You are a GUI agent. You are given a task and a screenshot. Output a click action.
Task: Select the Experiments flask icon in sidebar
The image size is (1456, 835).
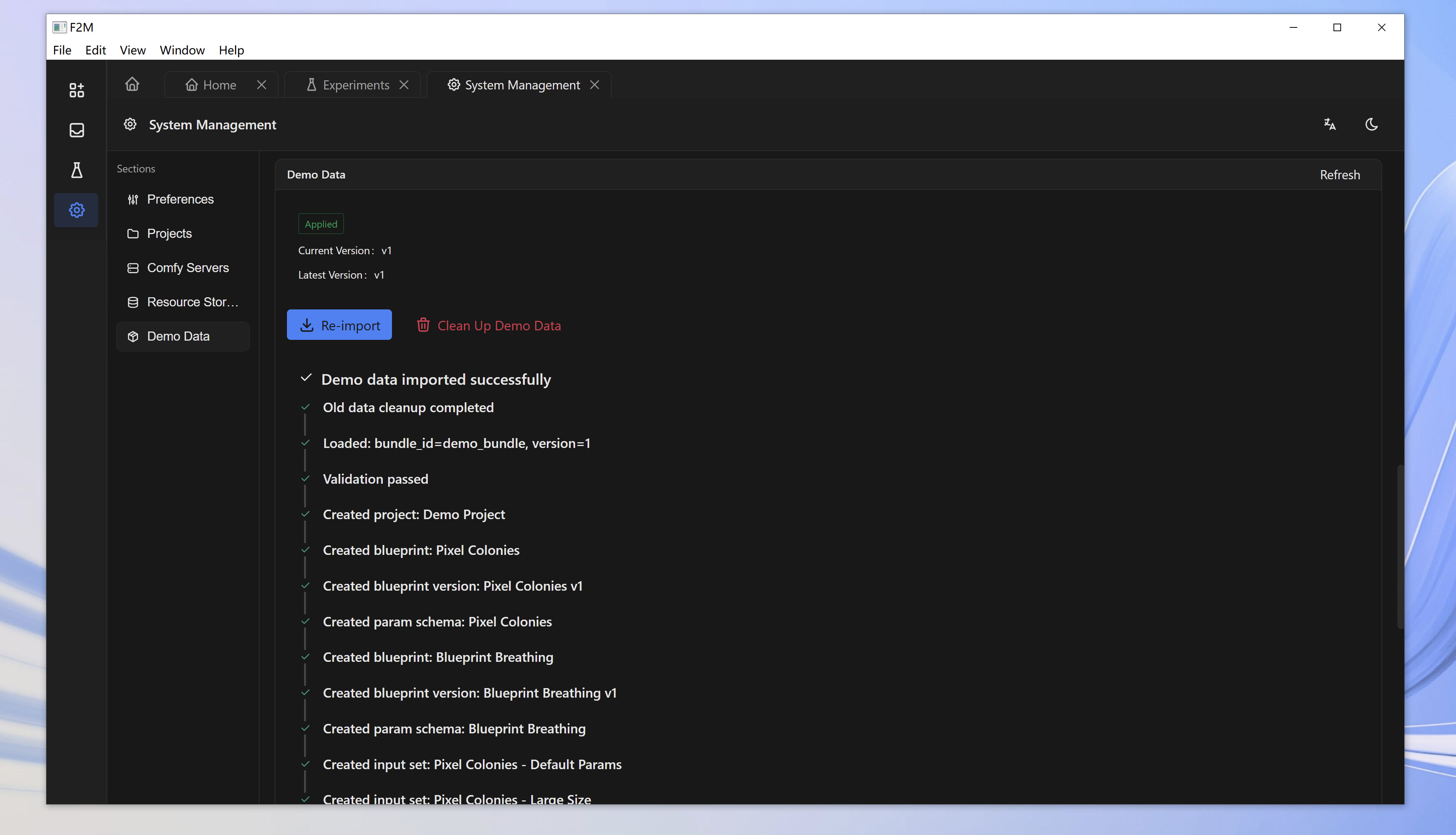pos(76,170)
